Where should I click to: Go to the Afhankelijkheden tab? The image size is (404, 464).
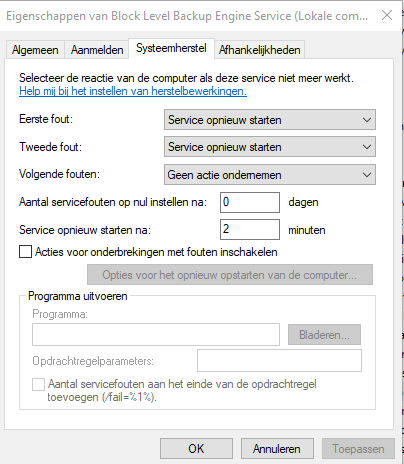(x=260, y=50)
